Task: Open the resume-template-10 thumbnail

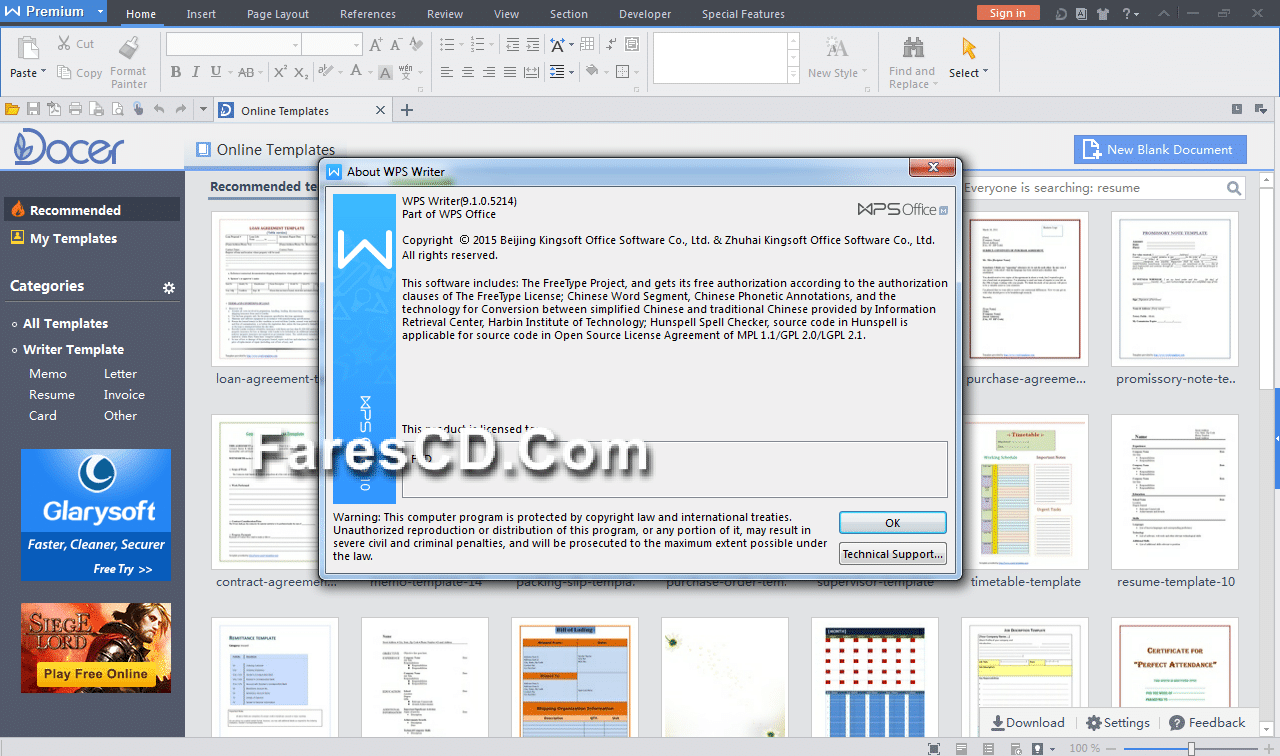Action: [1175, 491]
